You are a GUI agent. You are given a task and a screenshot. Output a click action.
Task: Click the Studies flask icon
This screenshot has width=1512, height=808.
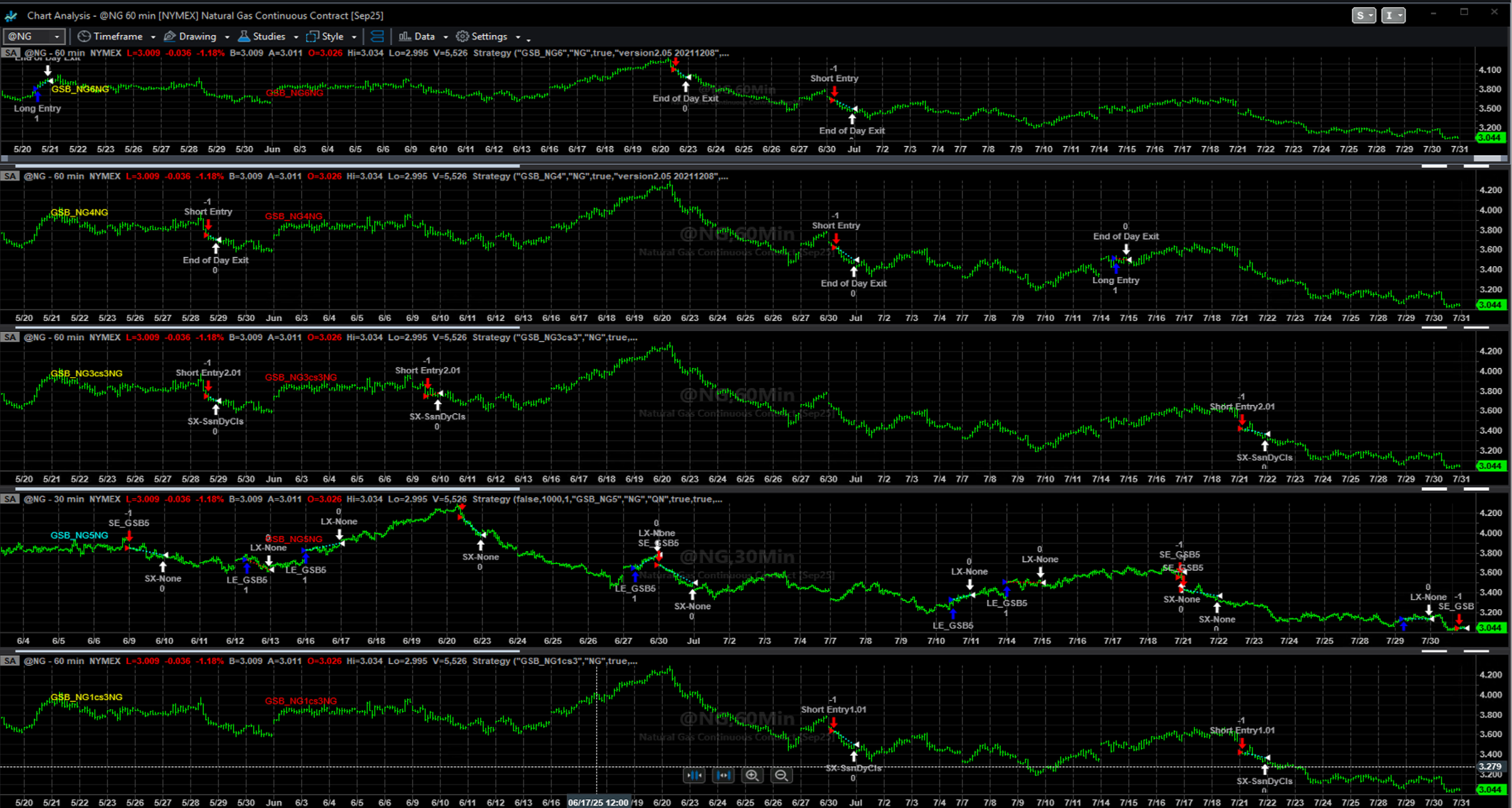tap(244, 36)
